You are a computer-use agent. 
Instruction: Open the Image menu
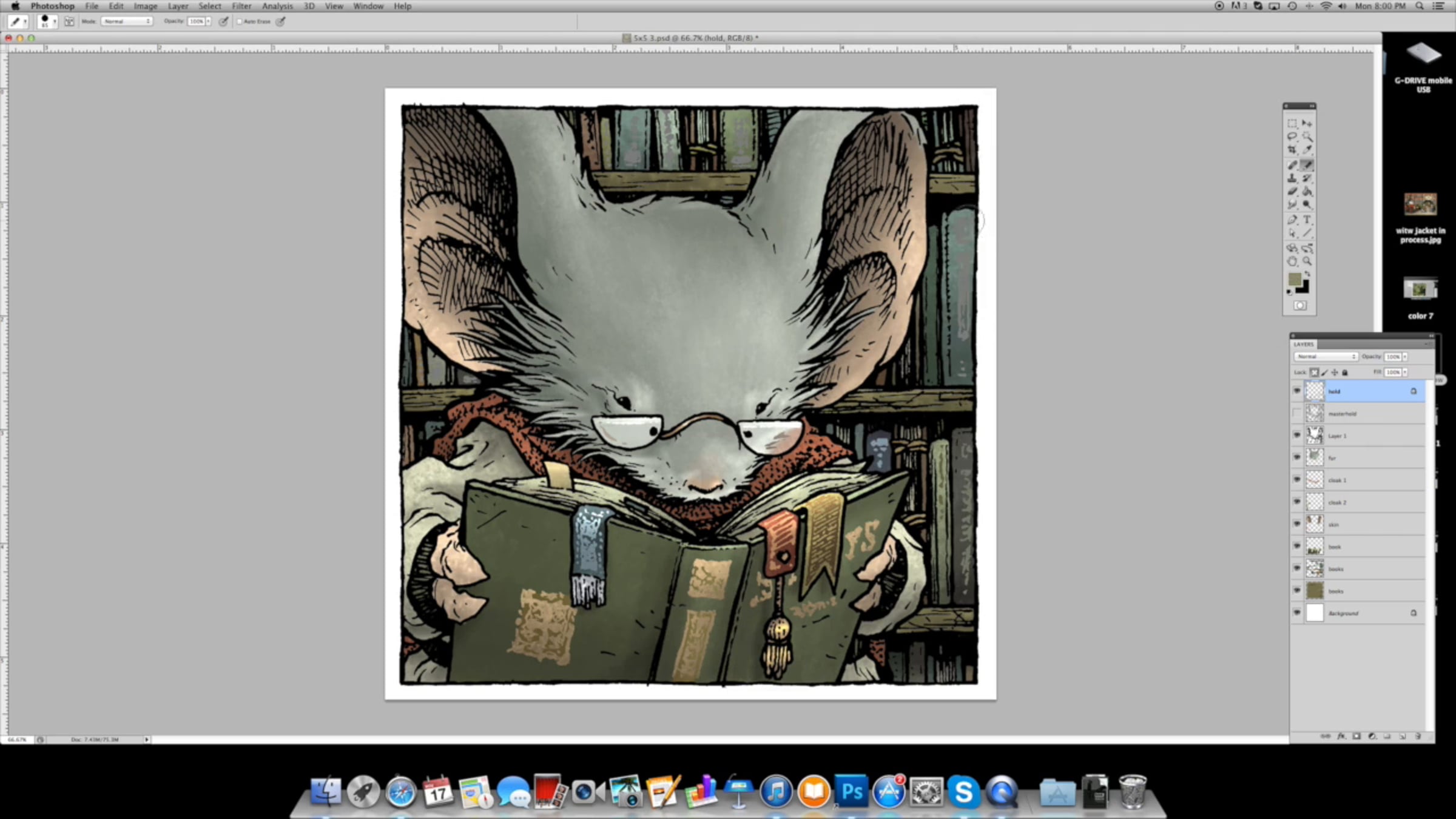pos(146,6)
